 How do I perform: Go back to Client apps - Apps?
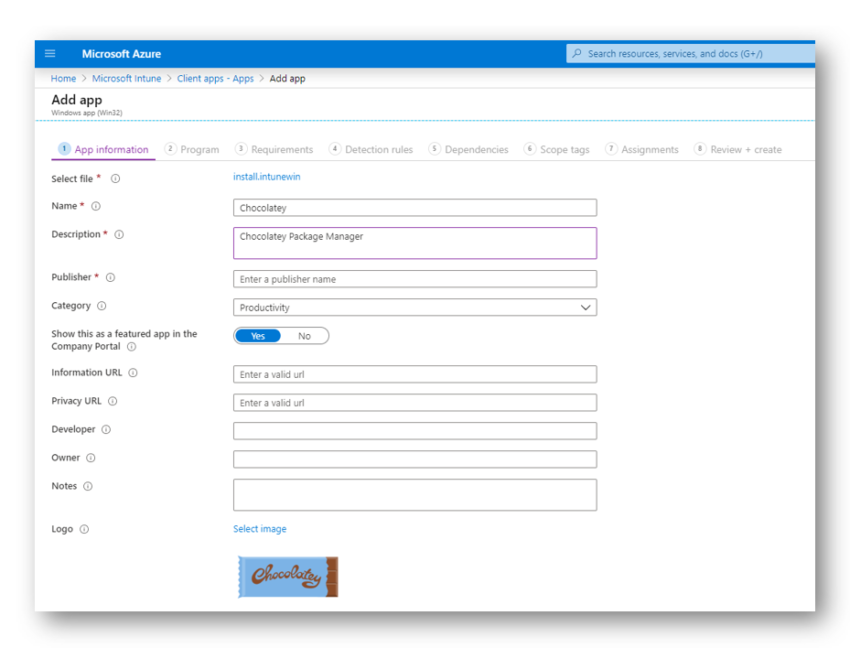pos(215,79)
